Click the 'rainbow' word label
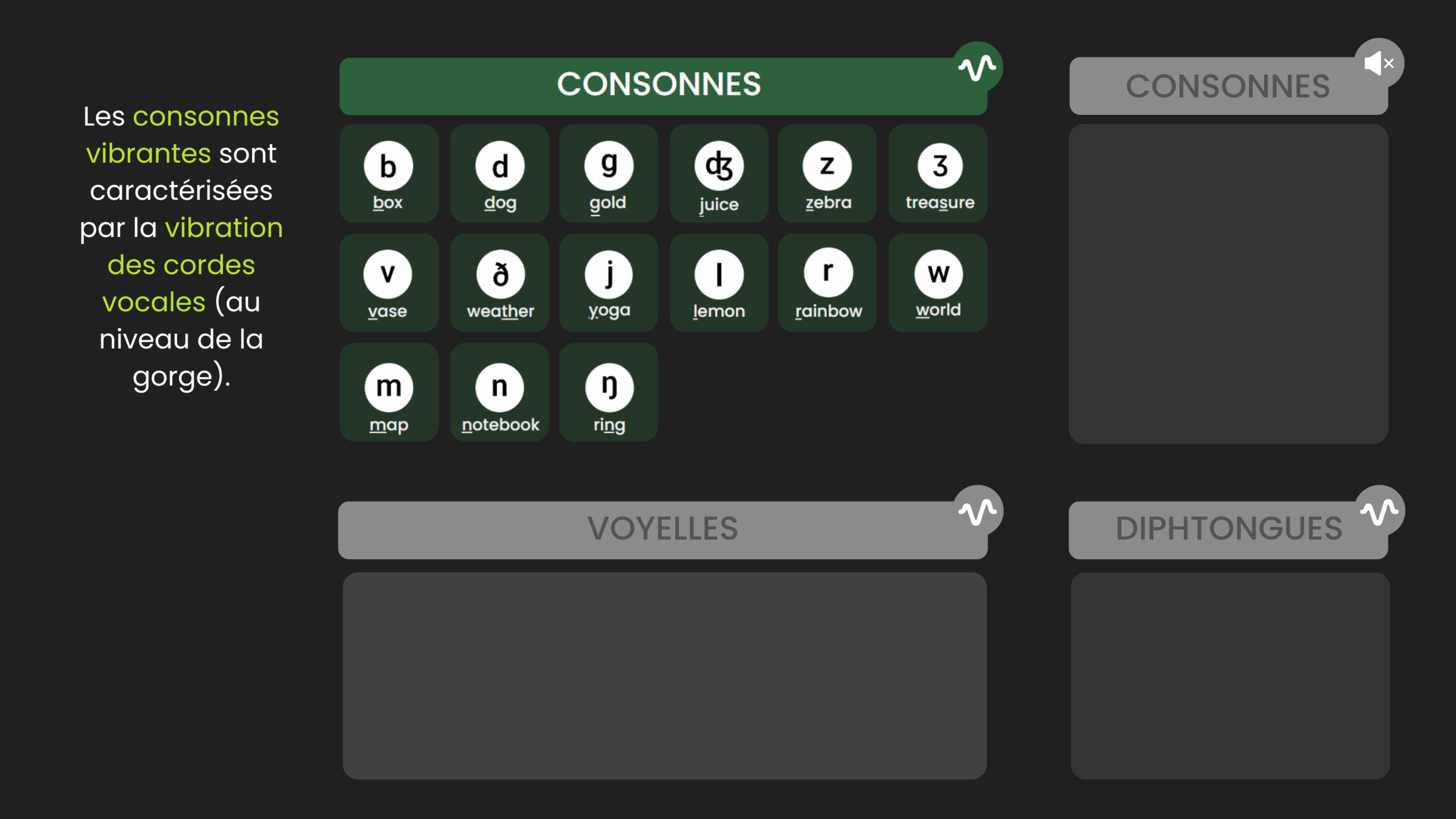Screen dimensions: 1456x819 pyautogui.click(x=829, y=311)
